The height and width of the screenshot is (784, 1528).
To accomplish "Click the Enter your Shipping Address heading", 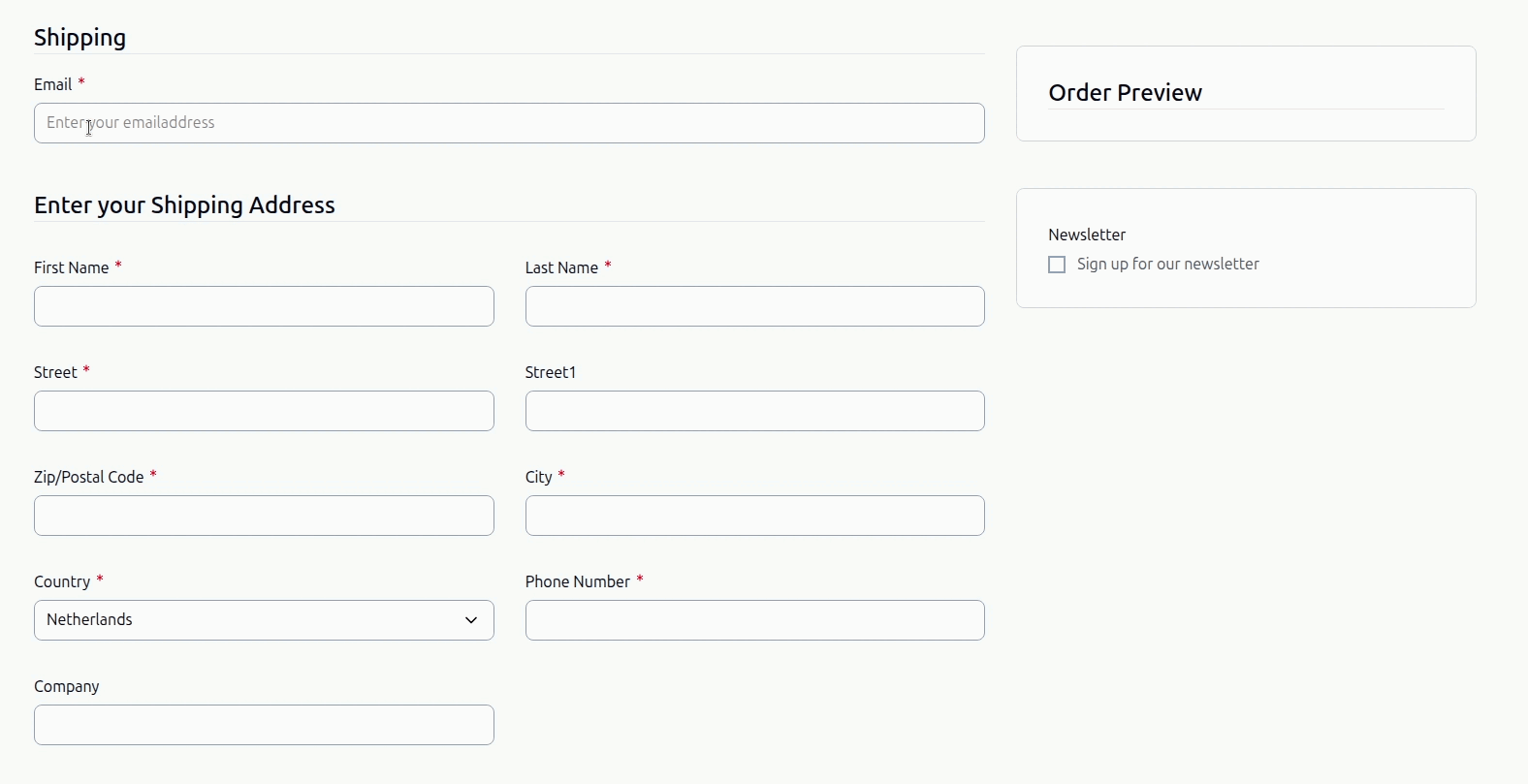I will (x=184, y=204).
